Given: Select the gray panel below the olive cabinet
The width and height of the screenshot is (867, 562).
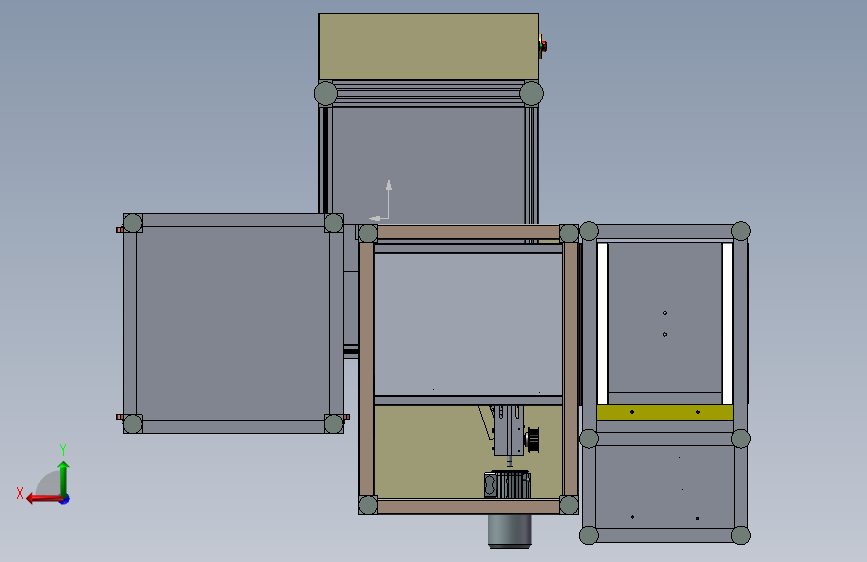Looking at the screenshot, I should [x=429, y=165].
